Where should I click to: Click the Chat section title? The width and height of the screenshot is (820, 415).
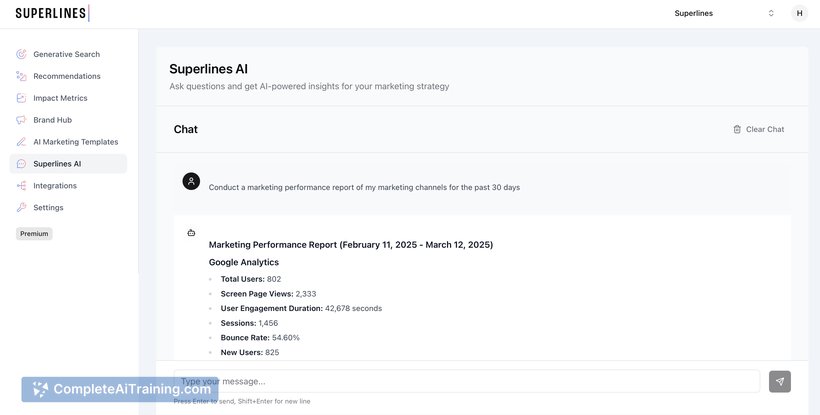click(186, 129)
